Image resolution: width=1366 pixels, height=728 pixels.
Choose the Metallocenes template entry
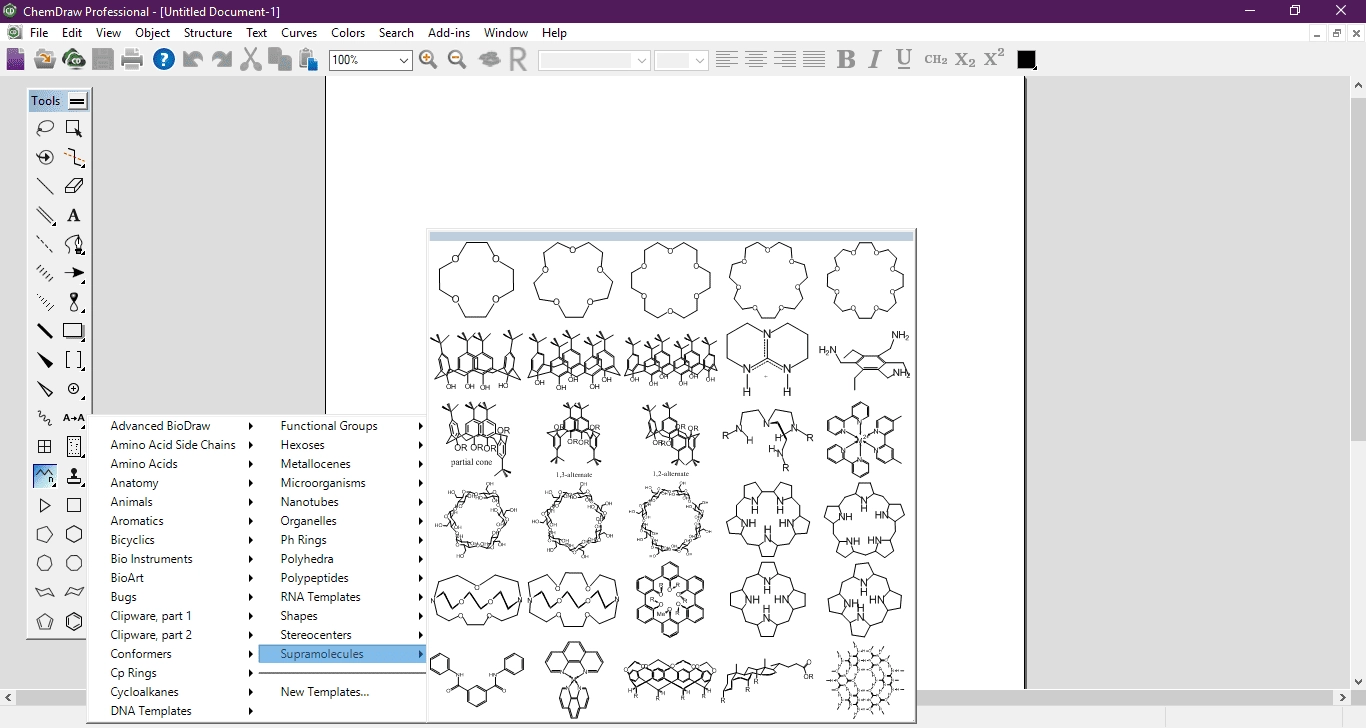[343, 464]
